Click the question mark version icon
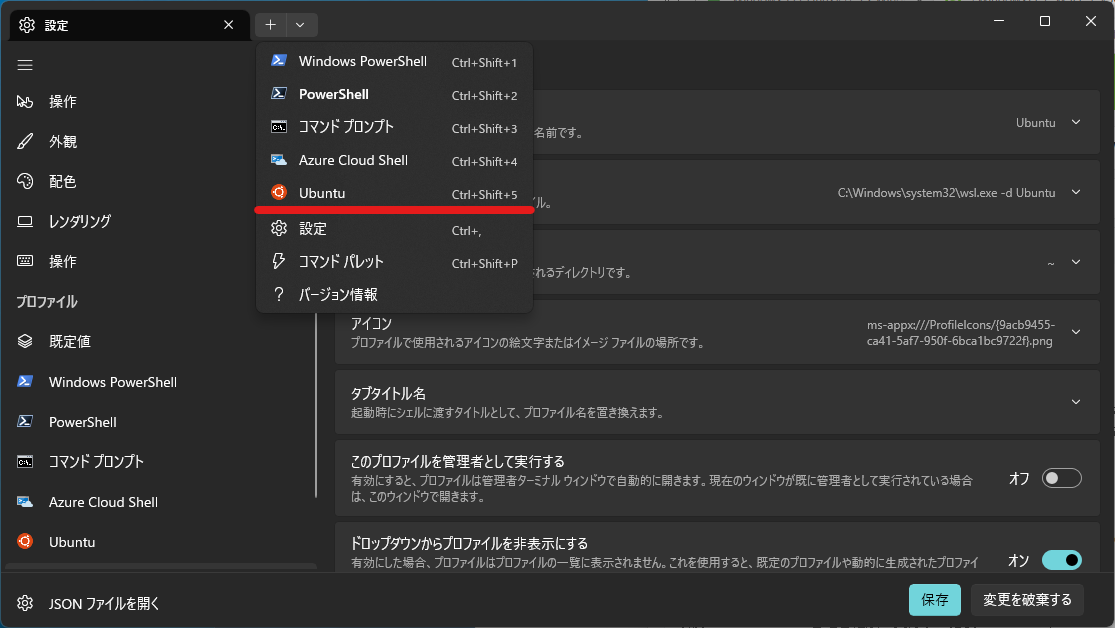This screenshot has height=628, width=1115. tap(279, 294)
